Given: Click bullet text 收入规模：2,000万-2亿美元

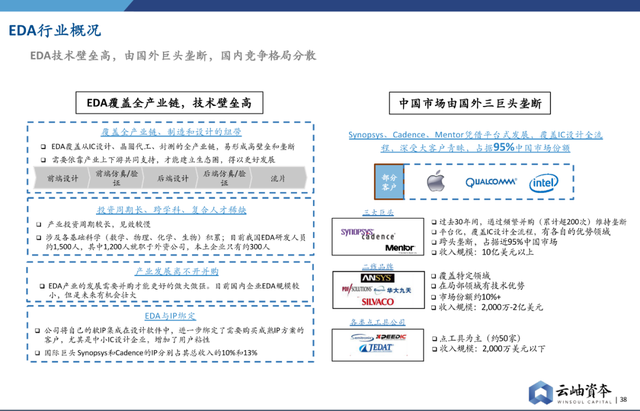Looking at the screenshot, I should (491, 307).
